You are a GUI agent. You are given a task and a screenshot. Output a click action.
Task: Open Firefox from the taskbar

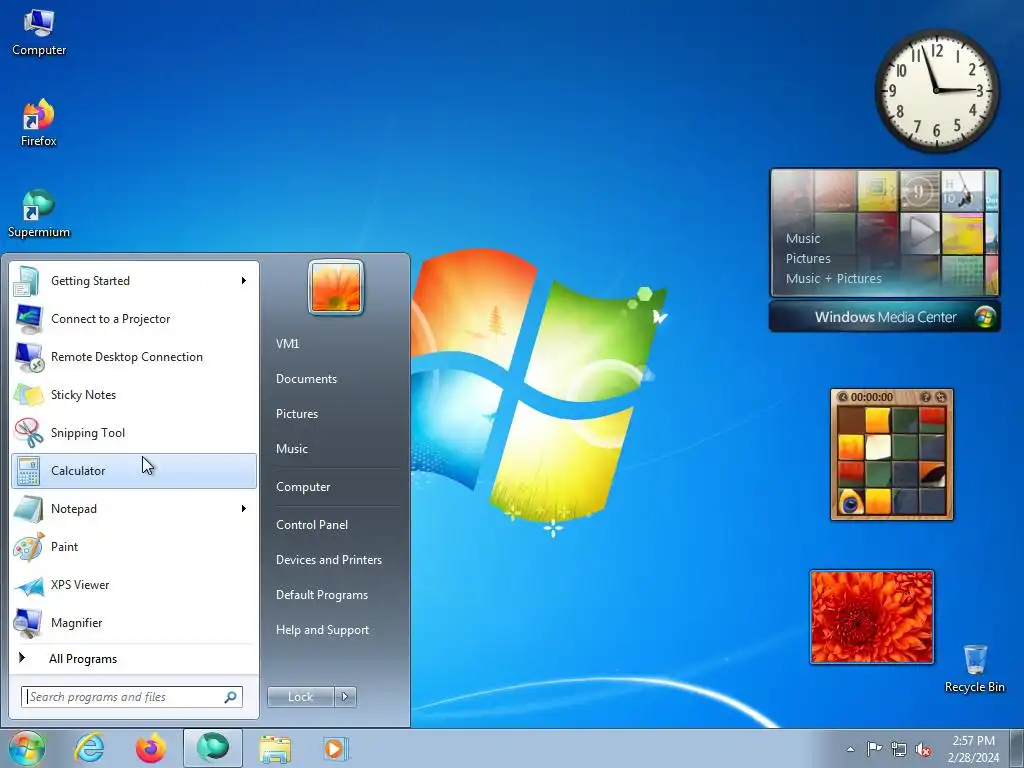click(x=150, y=748)
